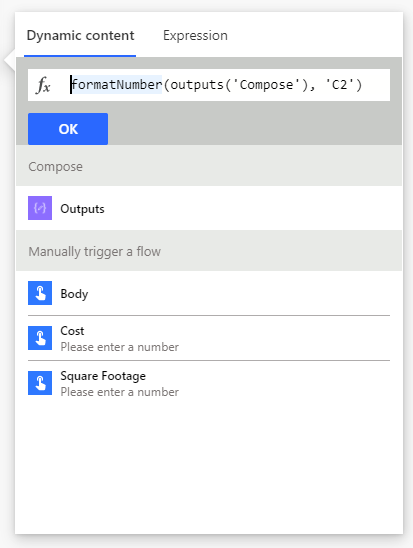Viewport: 413px width, 548px height.
Task: Insert the Cost dynamic value
Action: point(209,338)
